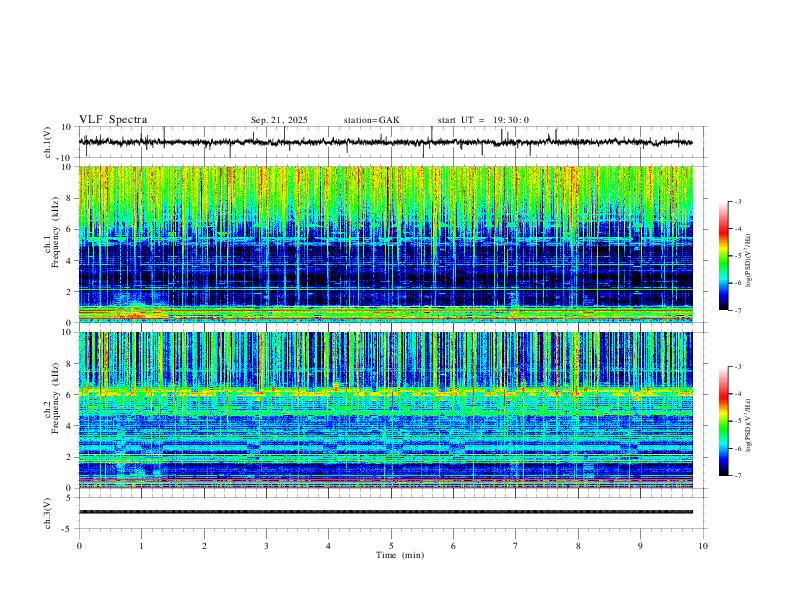The height and width of the screenshot is (612, 792).
Task: Click the ch.1 voltage waveform trace
Action: tap(386, 142)
